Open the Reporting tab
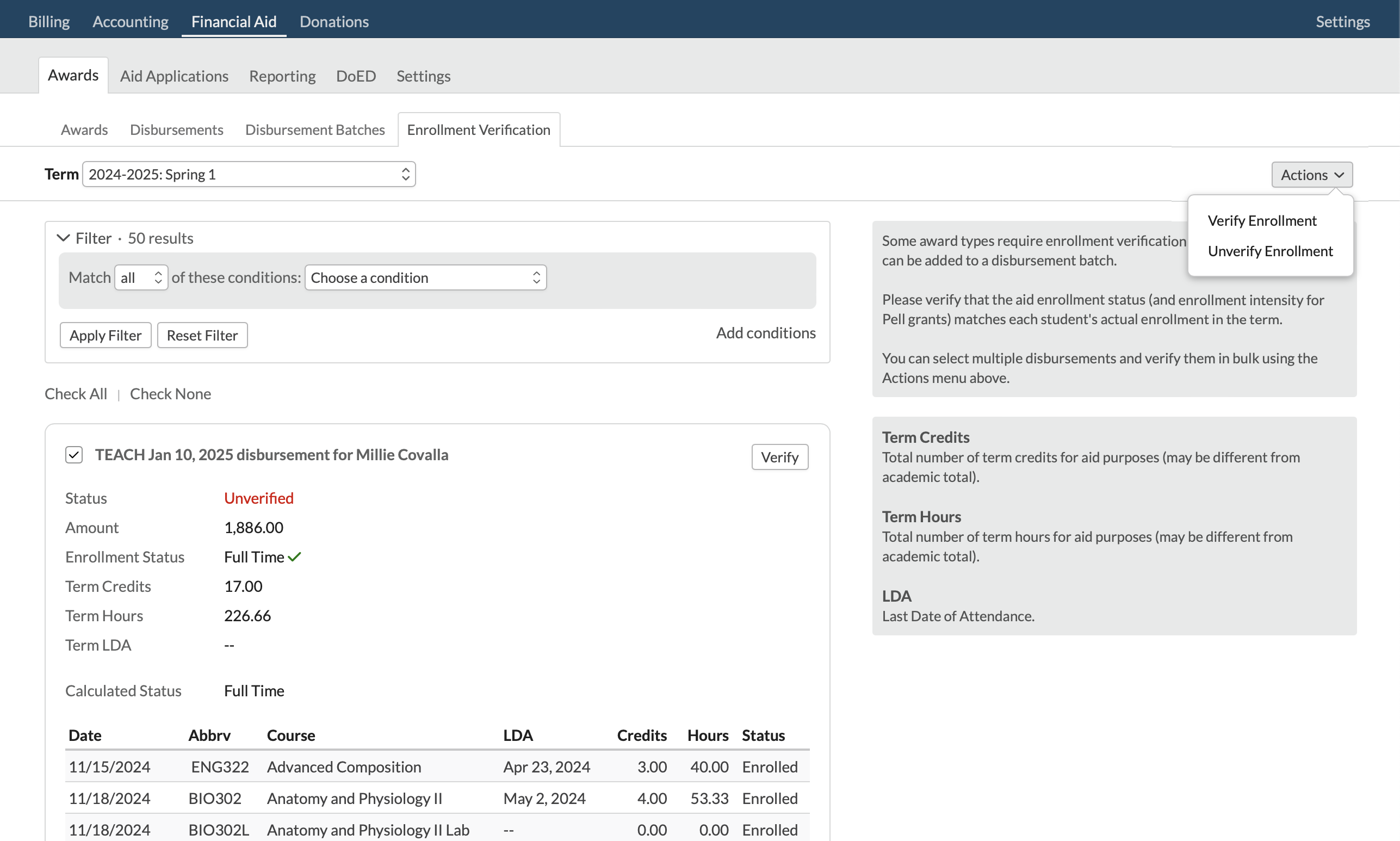 (282, 76)
